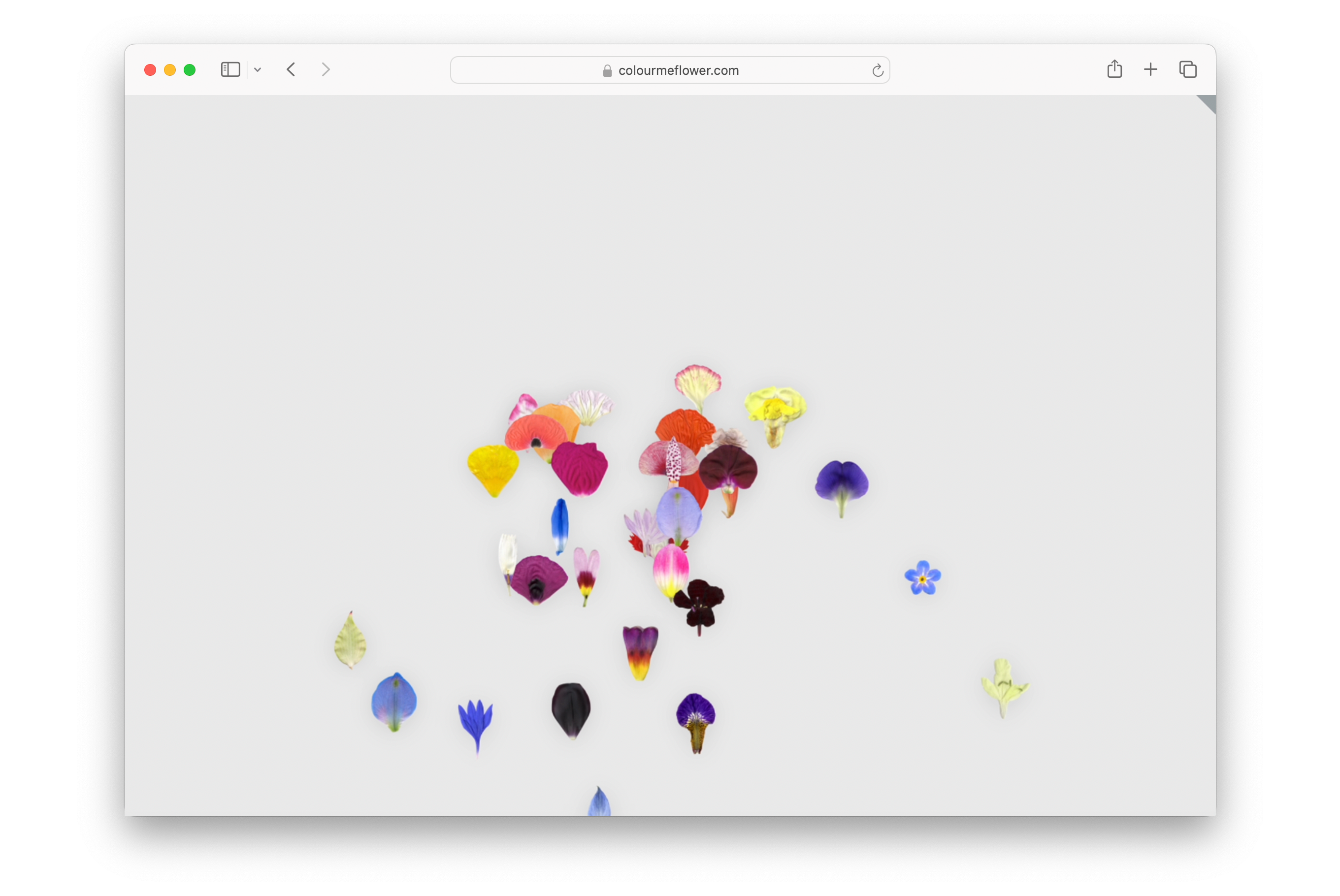Open a new tab with plus
The height and width of the screenshot is (896, 1340).
point(1150,69)
